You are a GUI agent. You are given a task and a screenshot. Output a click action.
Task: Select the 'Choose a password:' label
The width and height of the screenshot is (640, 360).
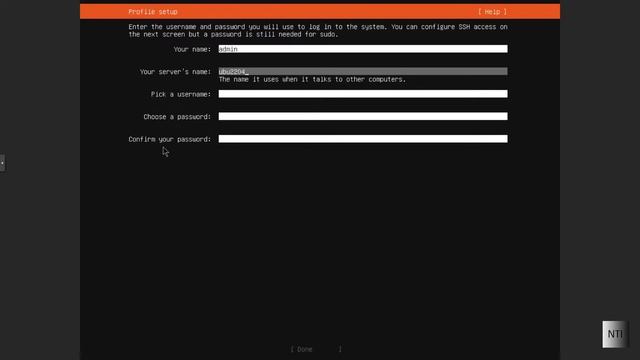point(177,117)
